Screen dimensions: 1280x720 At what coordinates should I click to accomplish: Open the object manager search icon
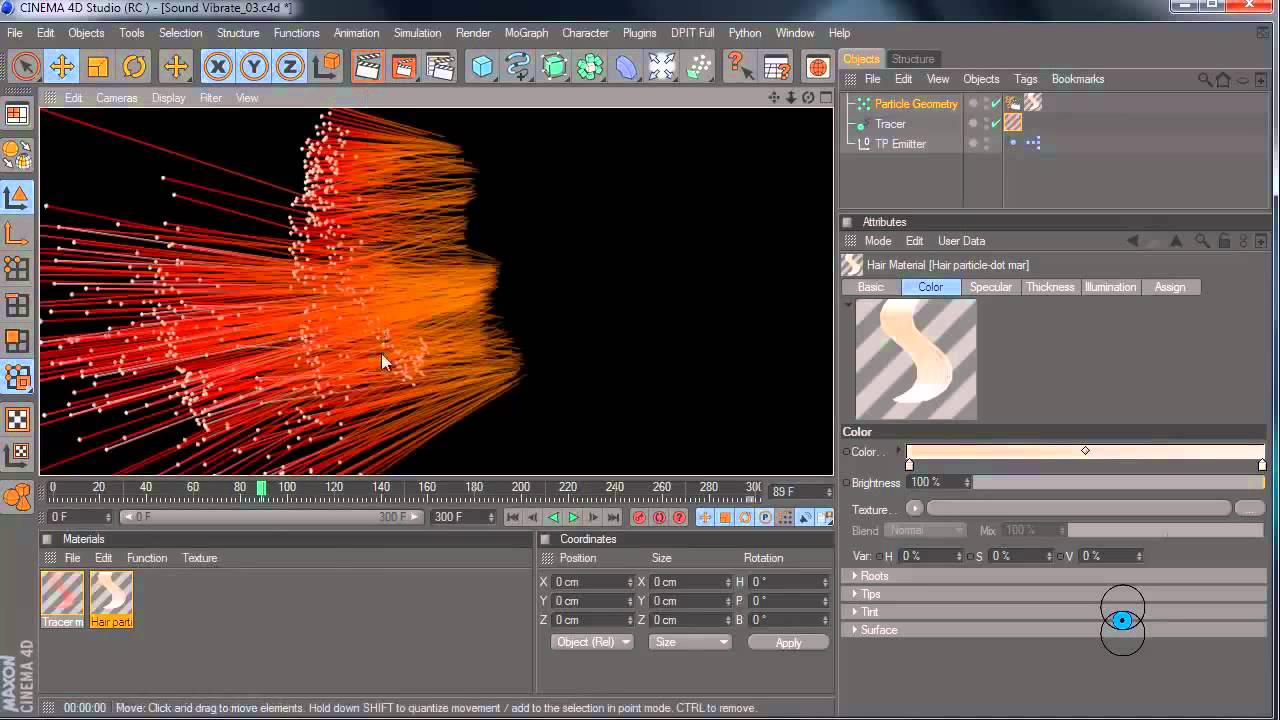[1206, 79]
